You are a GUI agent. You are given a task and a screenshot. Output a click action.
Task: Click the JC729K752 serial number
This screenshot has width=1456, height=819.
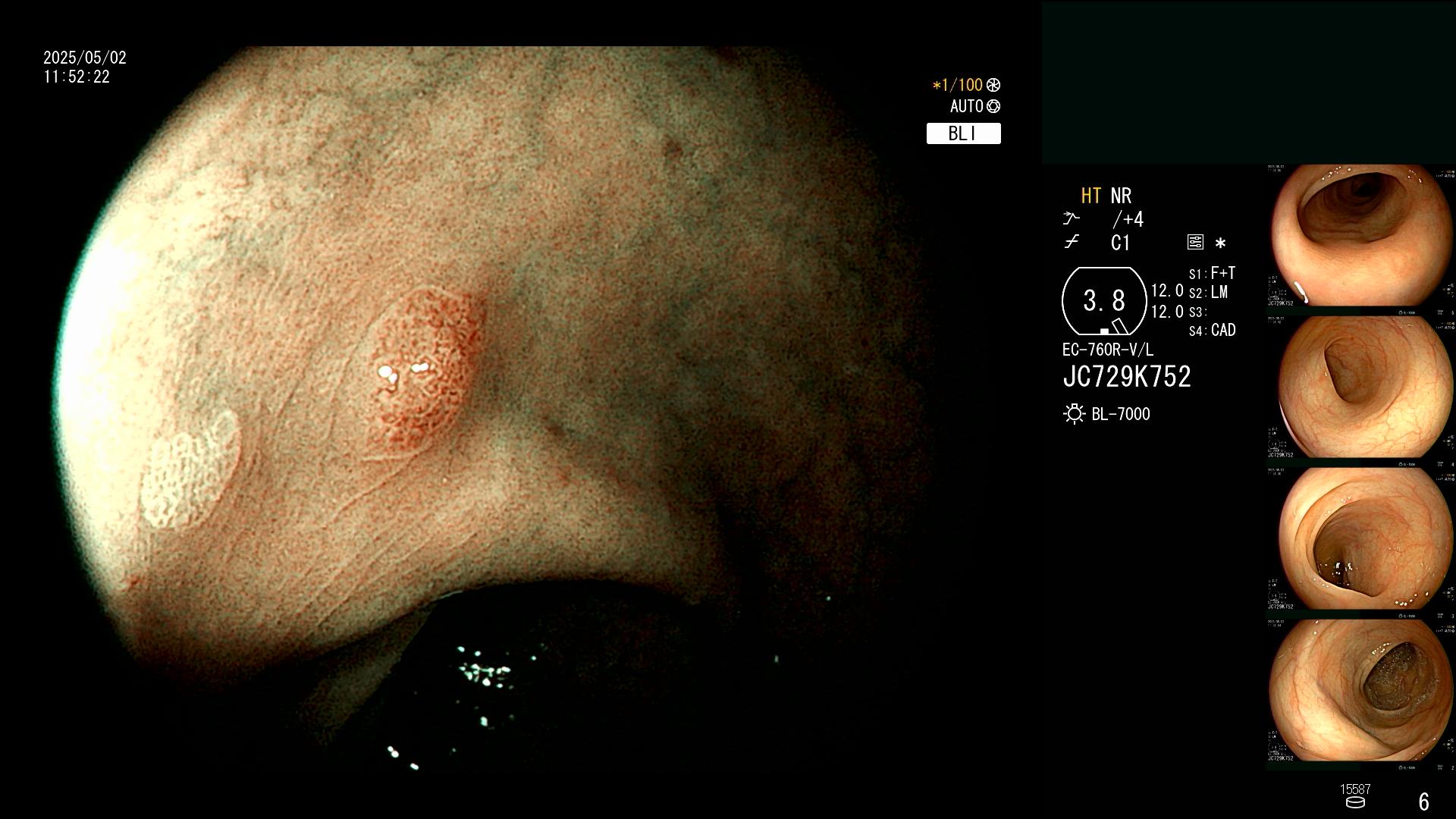pos(1127,377)
